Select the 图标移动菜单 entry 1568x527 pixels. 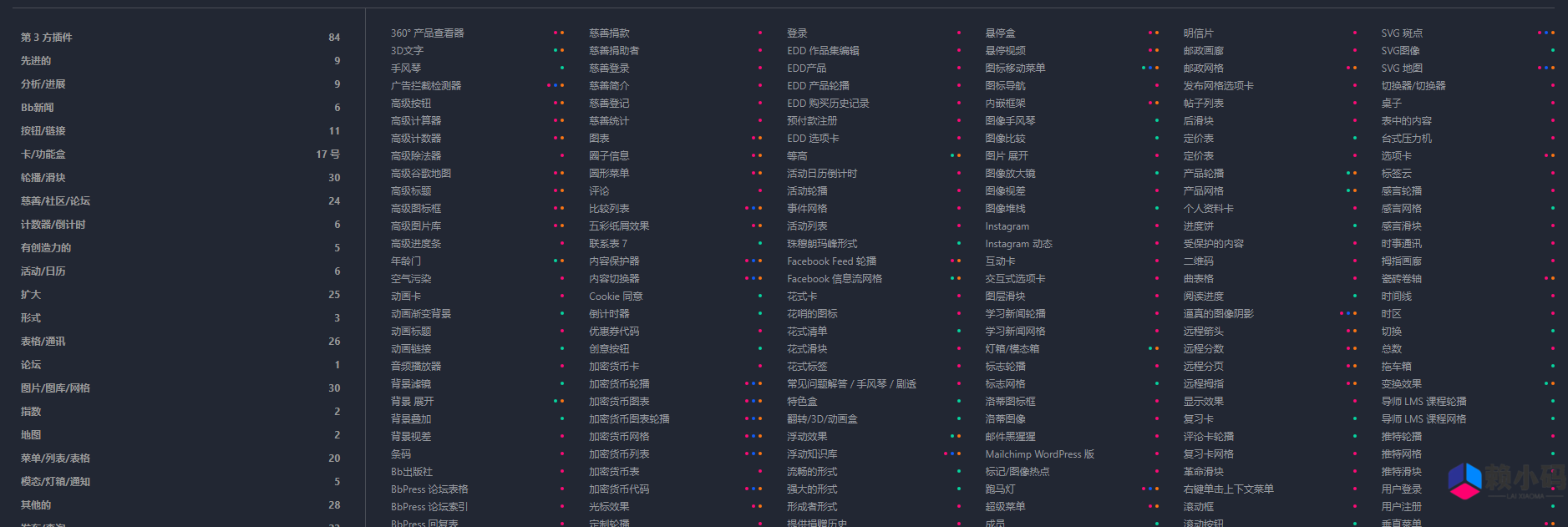pos(1015,68)
